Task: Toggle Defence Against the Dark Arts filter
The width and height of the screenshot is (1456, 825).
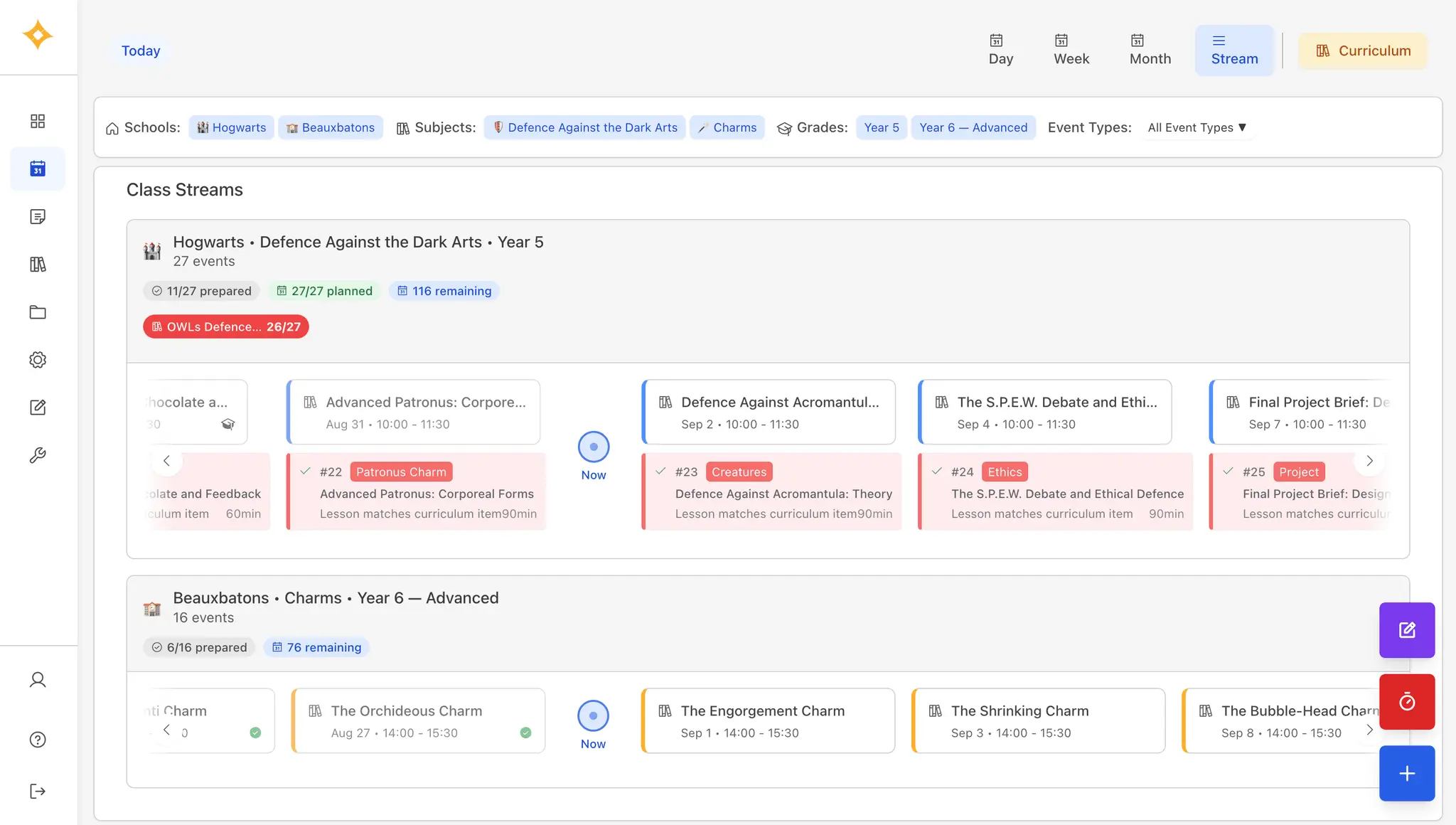Action: (x=585, y=127)
